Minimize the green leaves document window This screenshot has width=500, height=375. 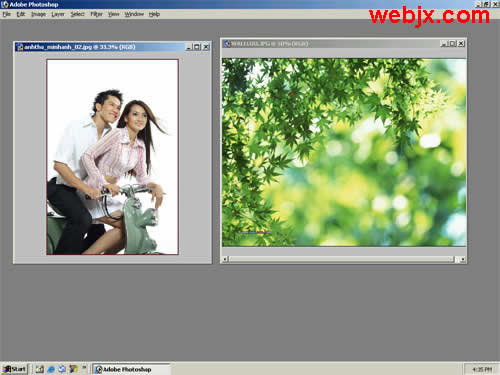(444, 44)
